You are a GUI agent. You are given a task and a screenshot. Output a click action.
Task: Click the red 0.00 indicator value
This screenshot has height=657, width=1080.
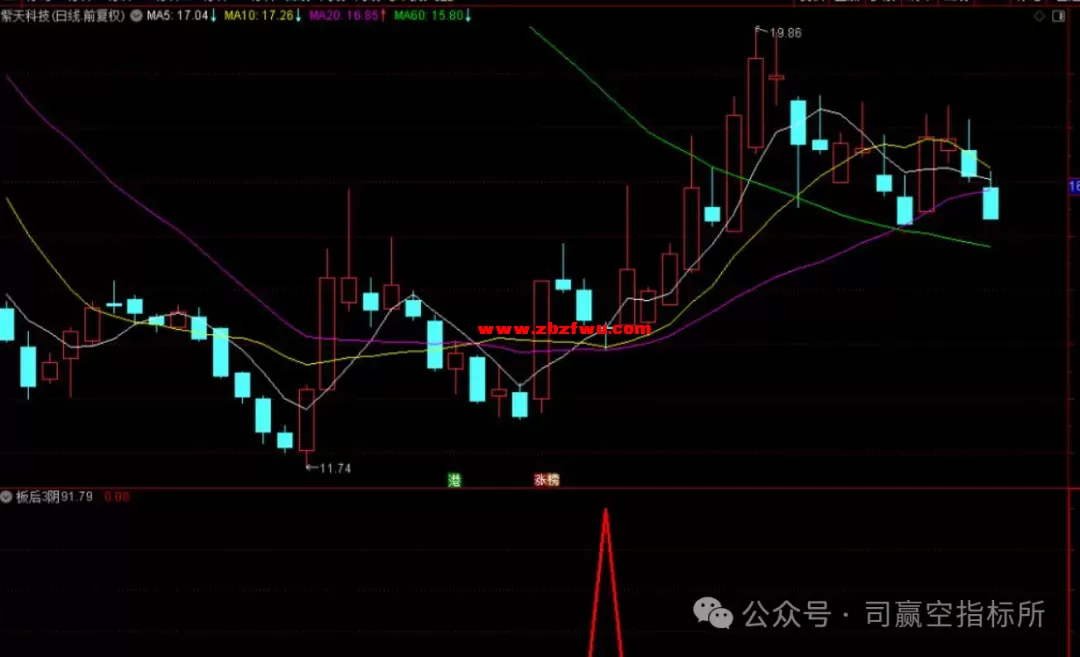pyautogui.click(x=116, y=497)
